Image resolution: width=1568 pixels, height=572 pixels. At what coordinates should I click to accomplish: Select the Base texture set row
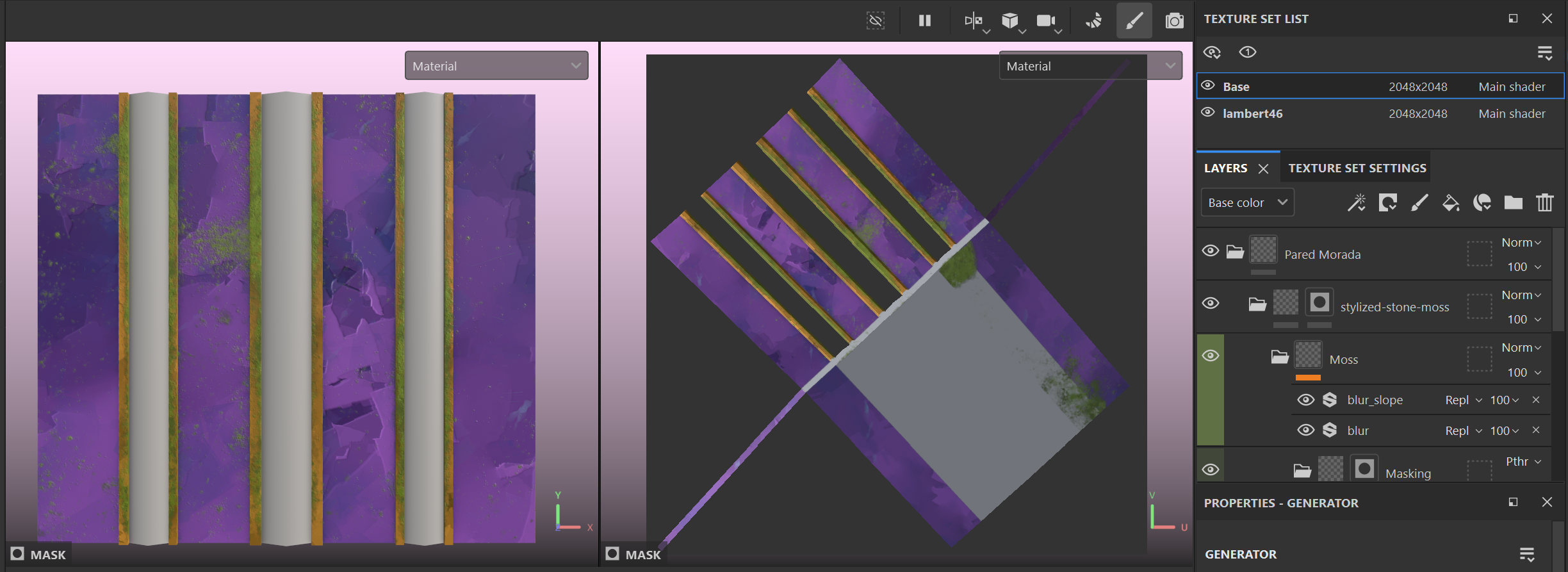pos(1380,86)
